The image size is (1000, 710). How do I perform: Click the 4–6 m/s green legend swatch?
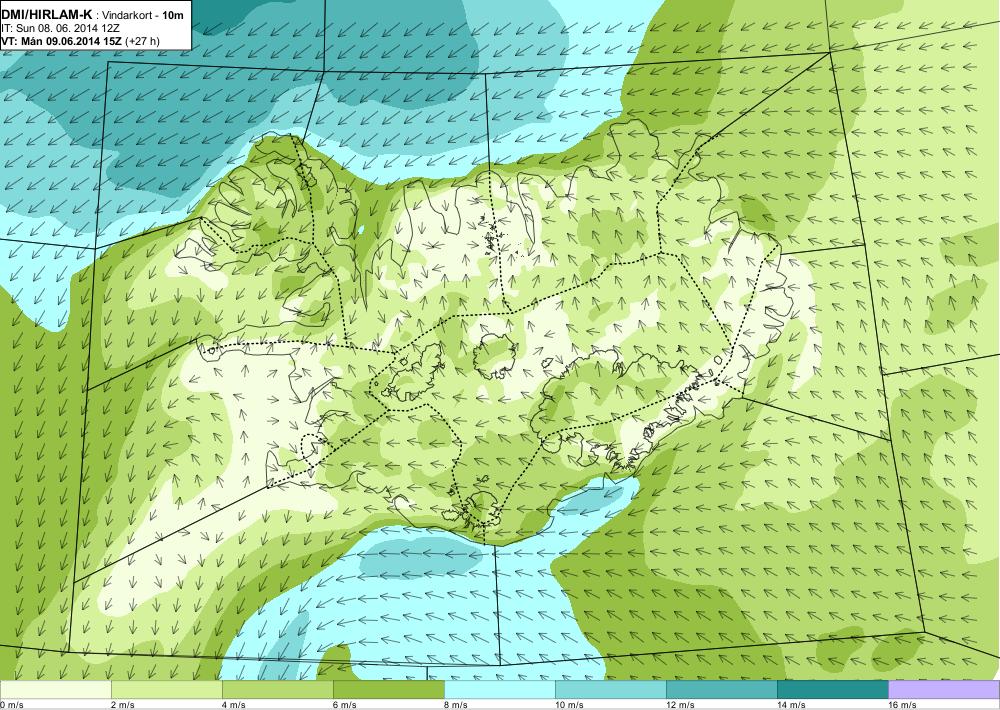coord(277,690)
